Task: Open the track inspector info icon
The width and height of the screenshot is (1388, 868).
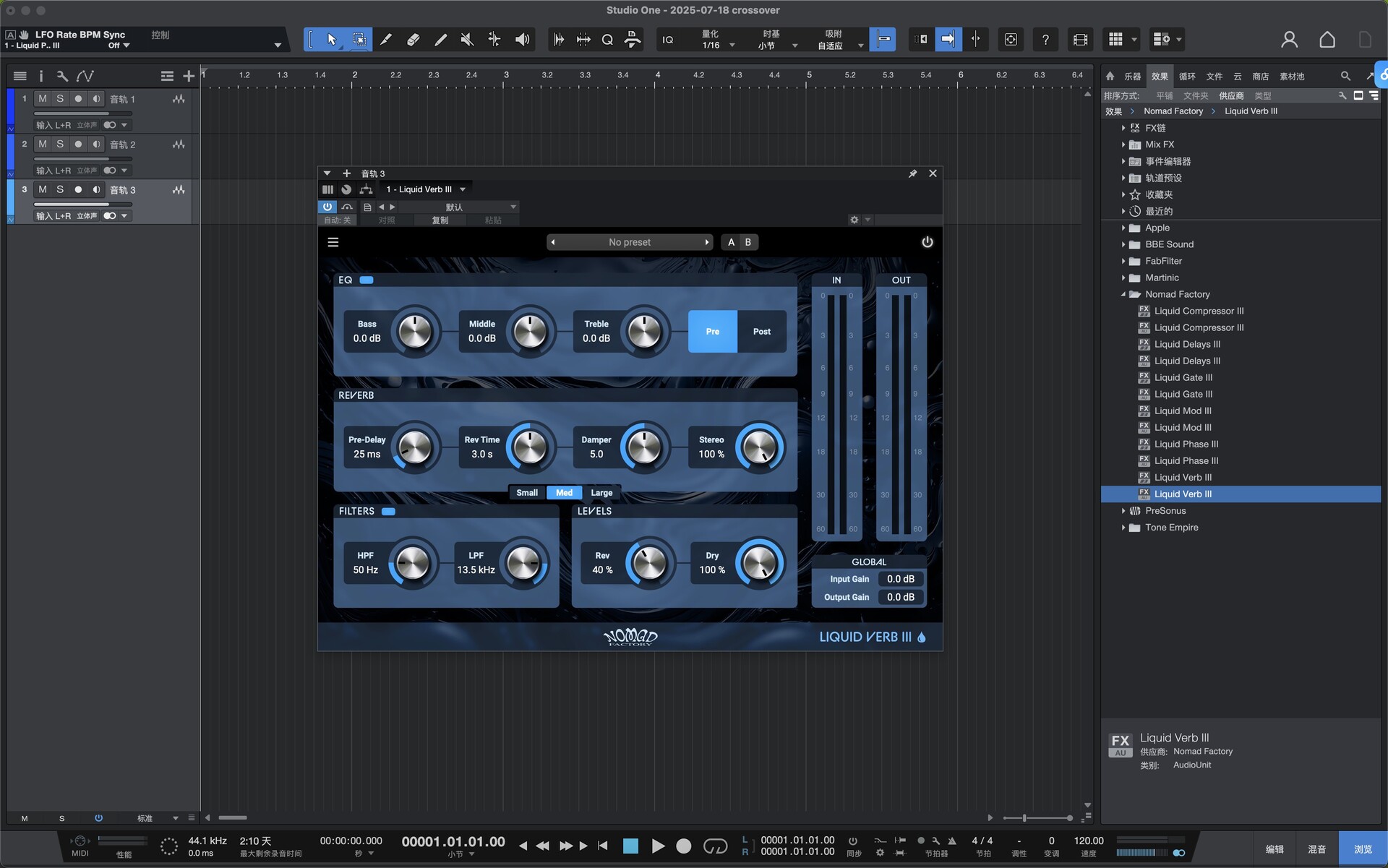Action: [x=40, y=76]
